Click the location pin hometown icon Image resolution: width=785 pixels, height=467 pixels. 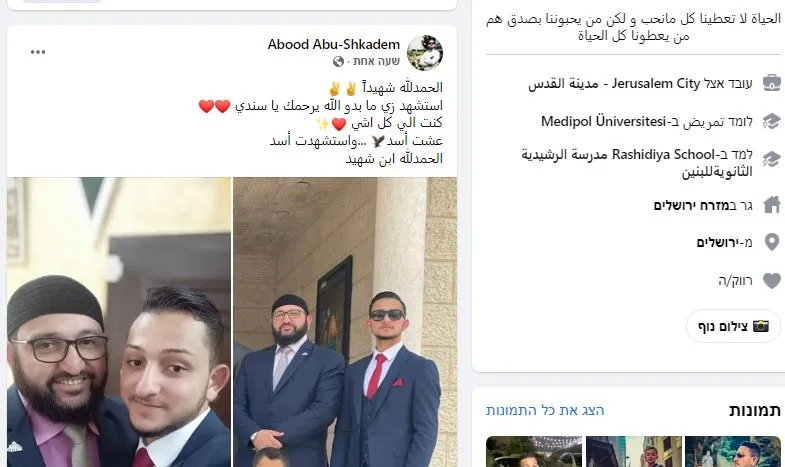tap(771, 242)
